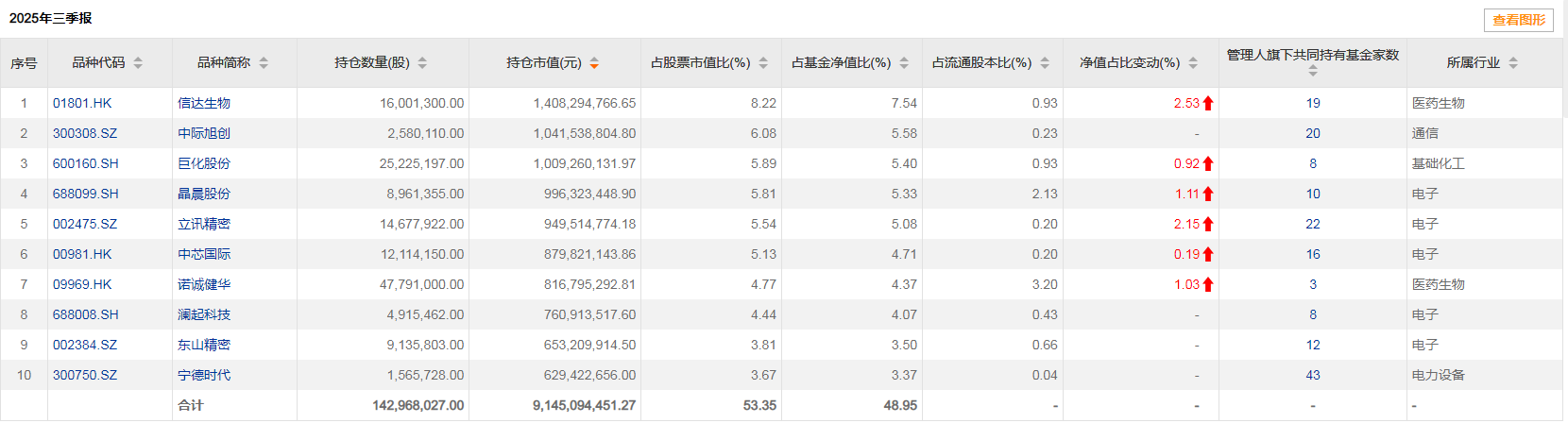The height and width of the screenshot is (423, 1568).
Task: Click fund count 19 for 信达生物
Action: 1313,103
